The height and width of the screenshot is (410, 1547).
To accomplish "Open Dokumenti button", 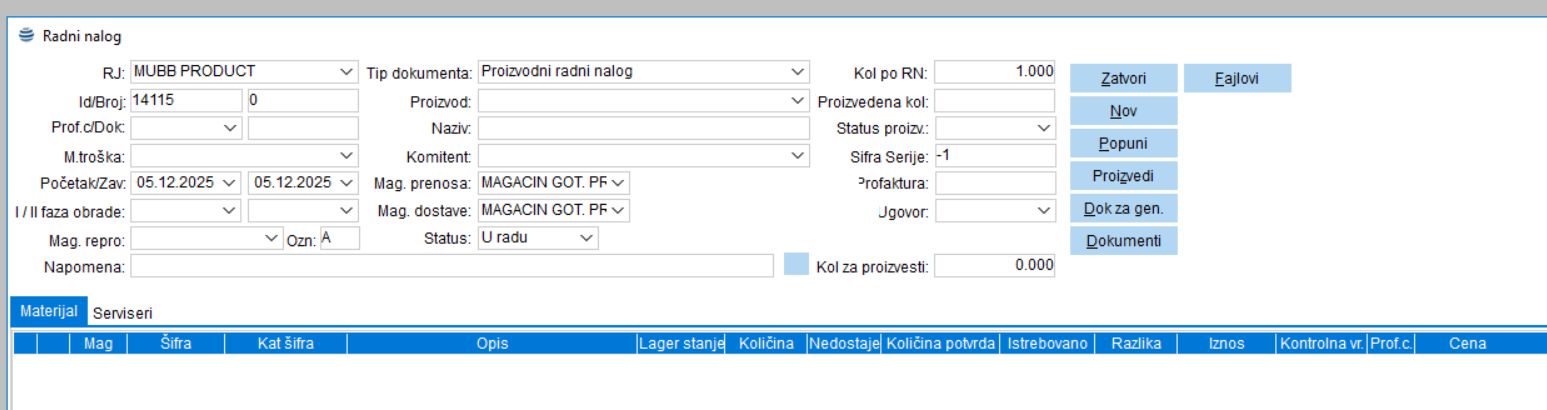I will pos(1123,241).
